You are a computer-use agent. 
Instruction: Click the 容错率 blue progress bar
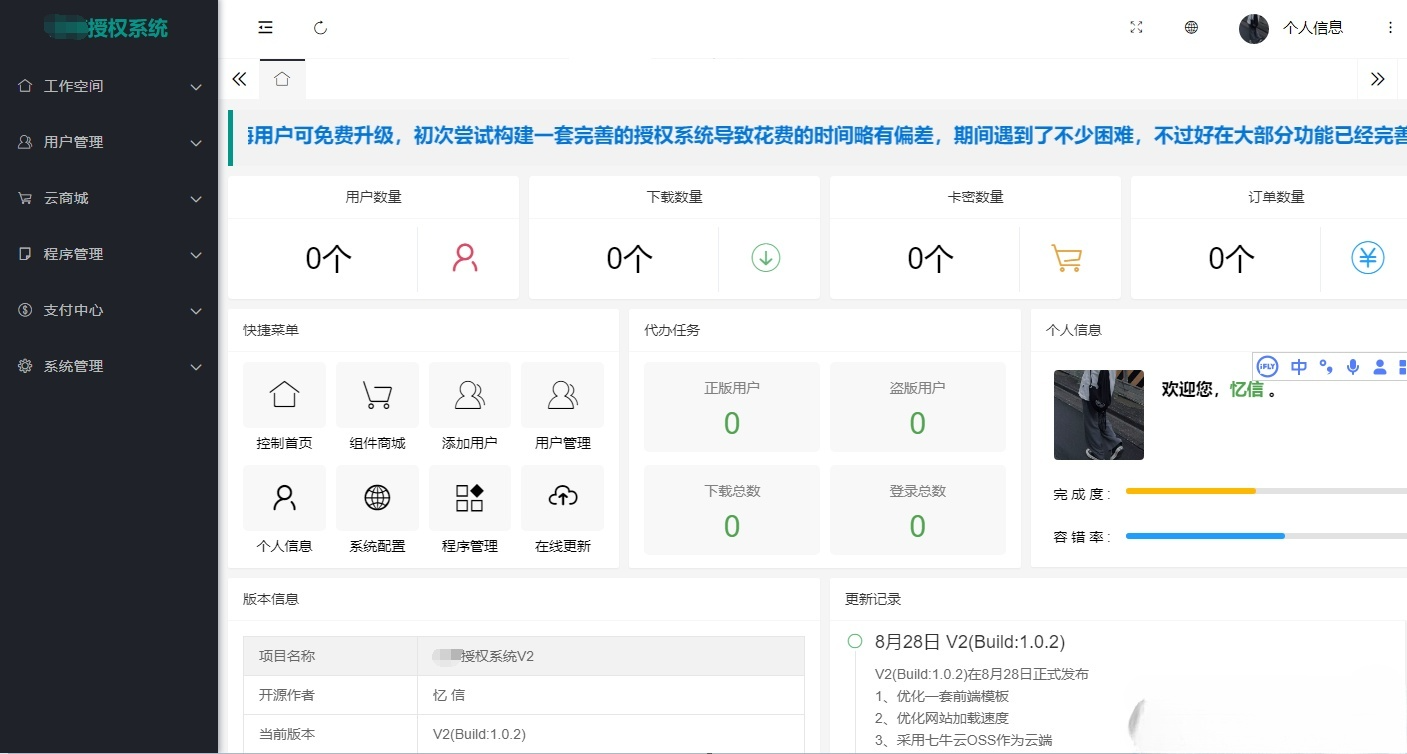1205,535
